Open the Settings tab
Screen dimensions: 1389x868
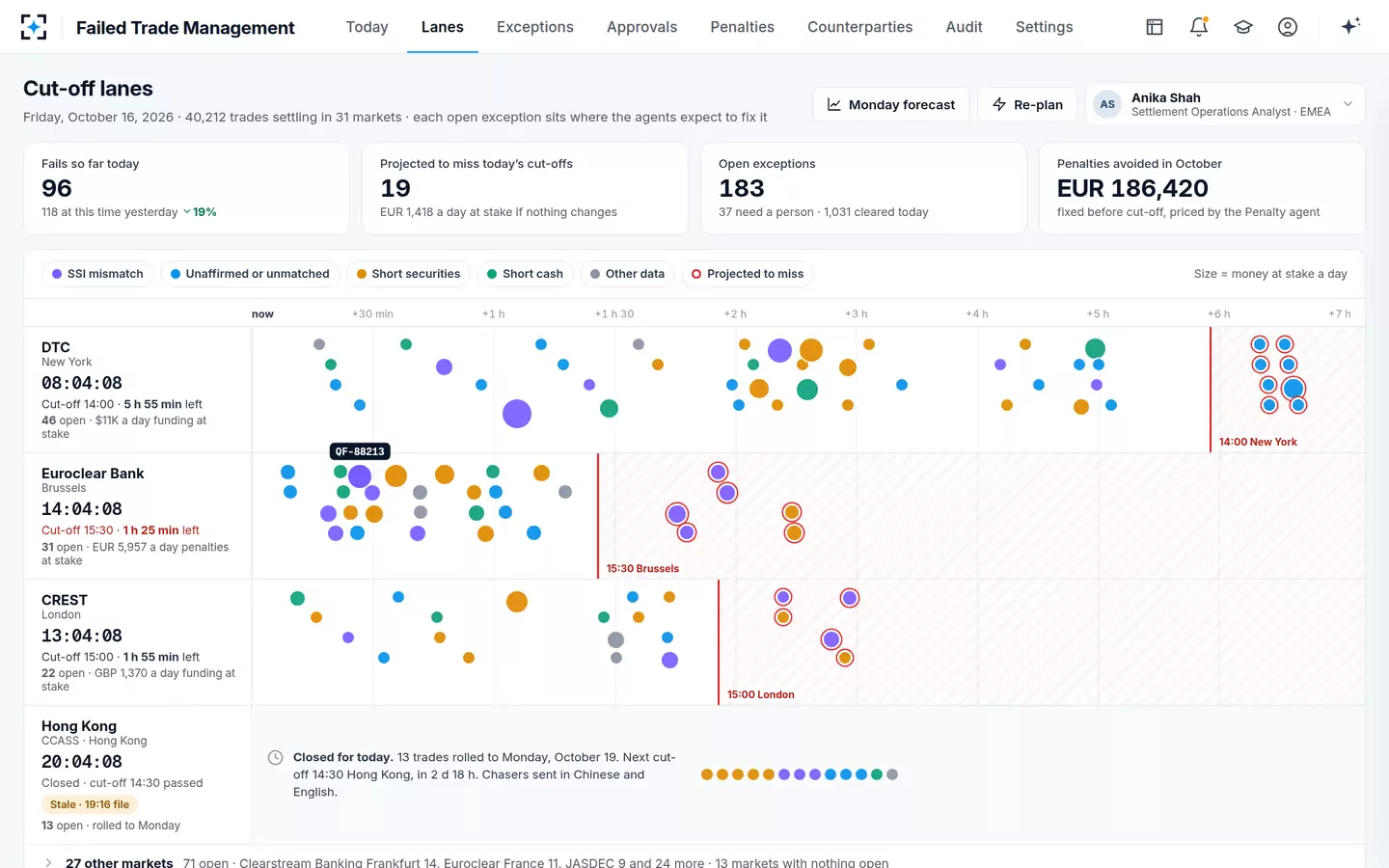coord(1044,27)
